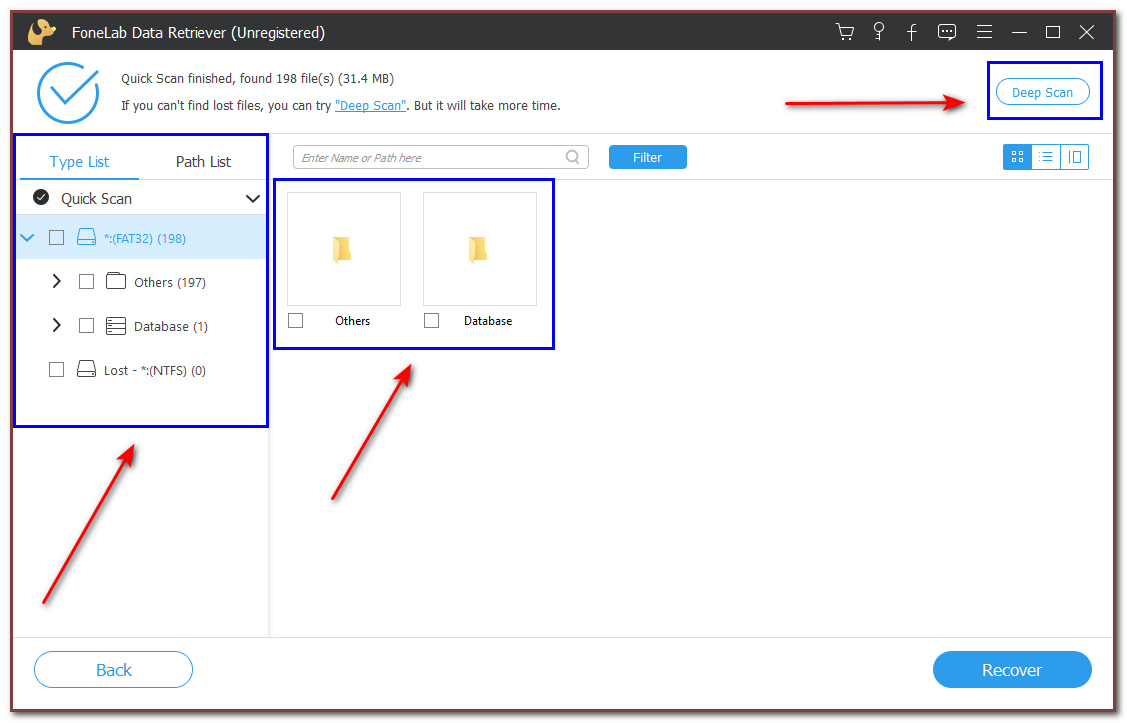
Task: Switch to the Path List tab
Action: (x=203, y=162)
